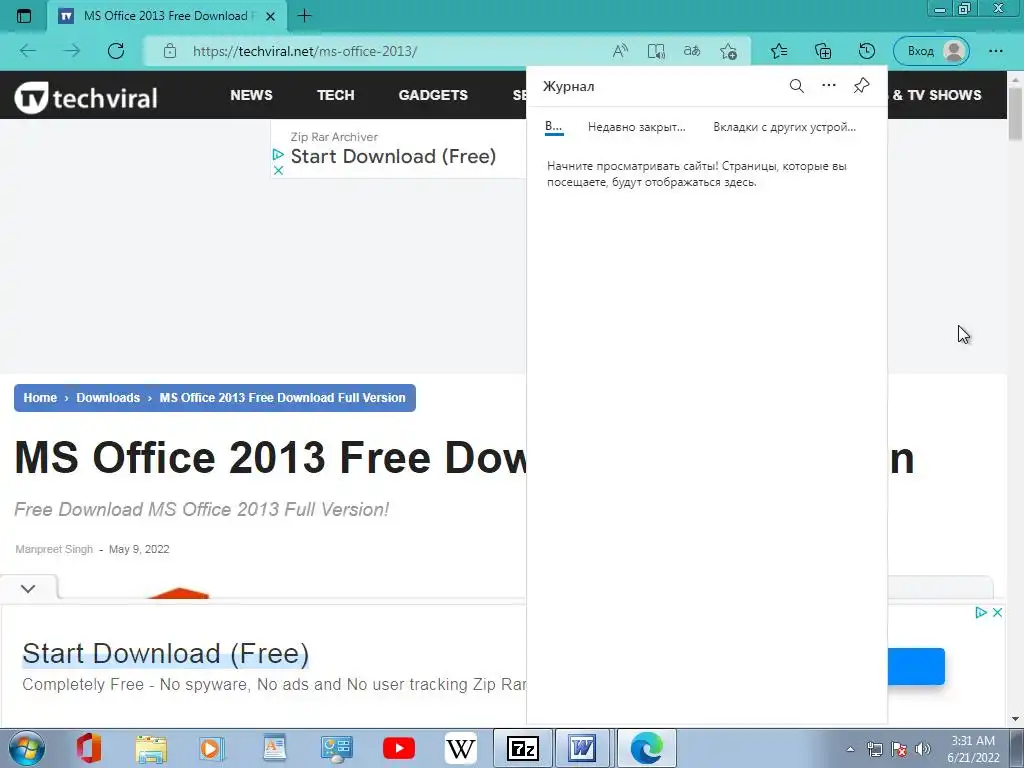View site information lock icon
1024x768 pixels.
point(170,51)
